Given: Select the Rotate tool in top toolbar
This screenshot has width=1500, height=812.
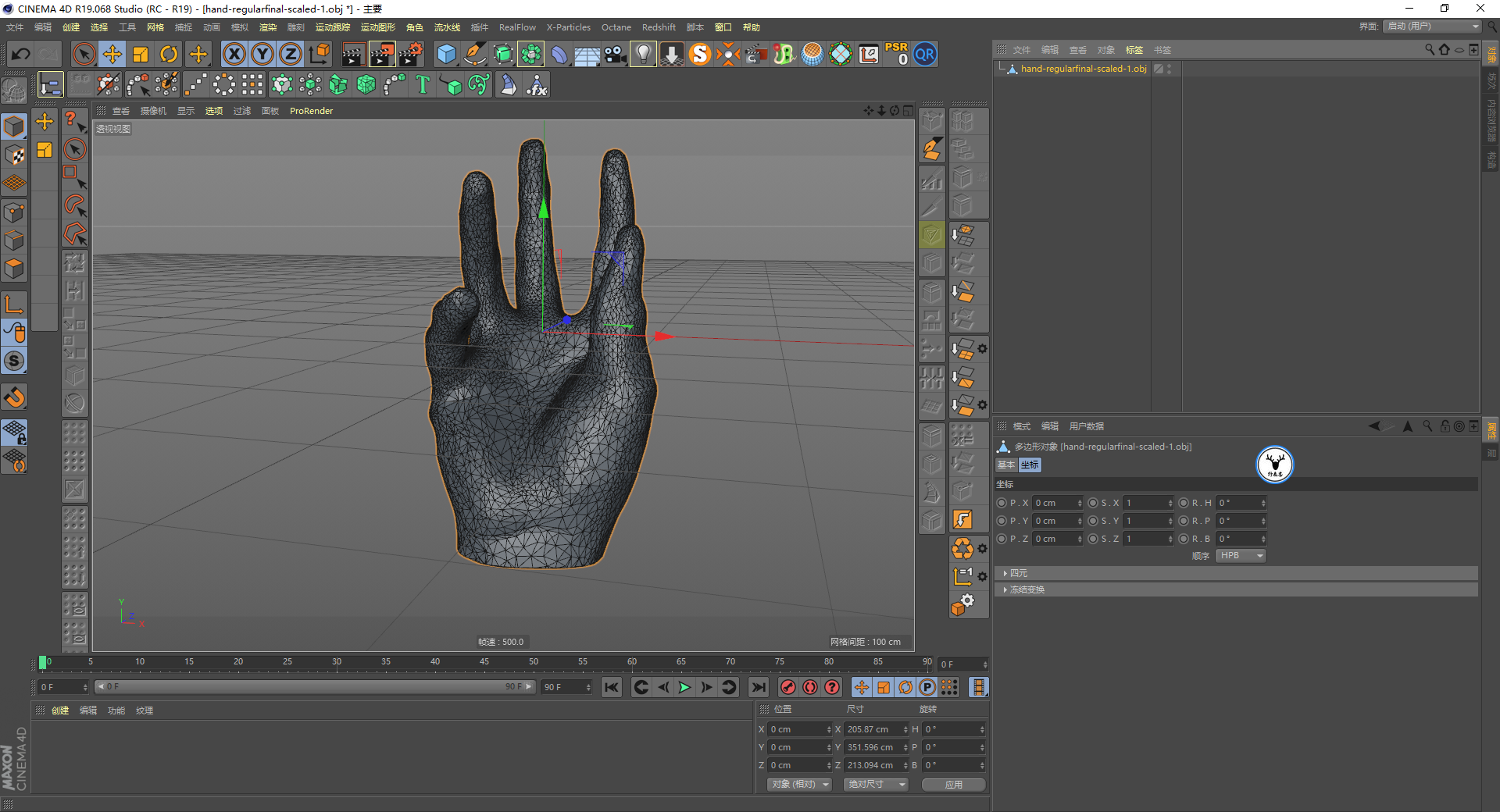Looking at the screenshot, I should click(x=169, y=54).
